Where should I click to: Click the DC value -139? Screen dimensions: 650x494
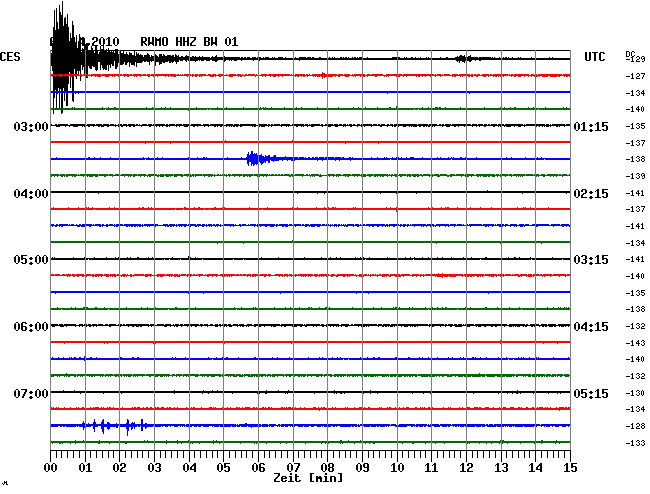(635, 176)
